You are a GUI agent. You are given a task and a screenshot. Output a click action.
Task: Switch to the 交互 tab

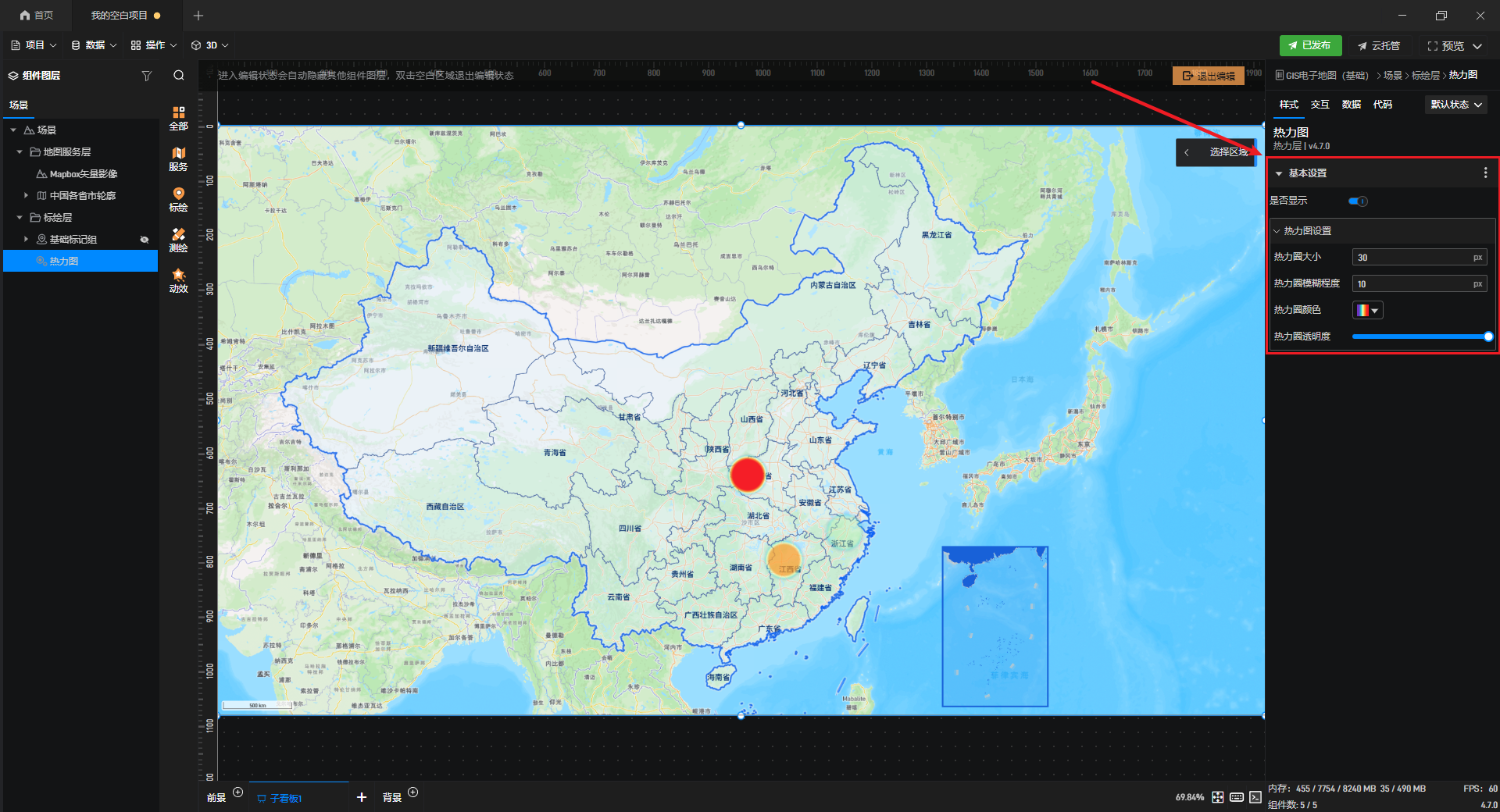click(1320, 105)
